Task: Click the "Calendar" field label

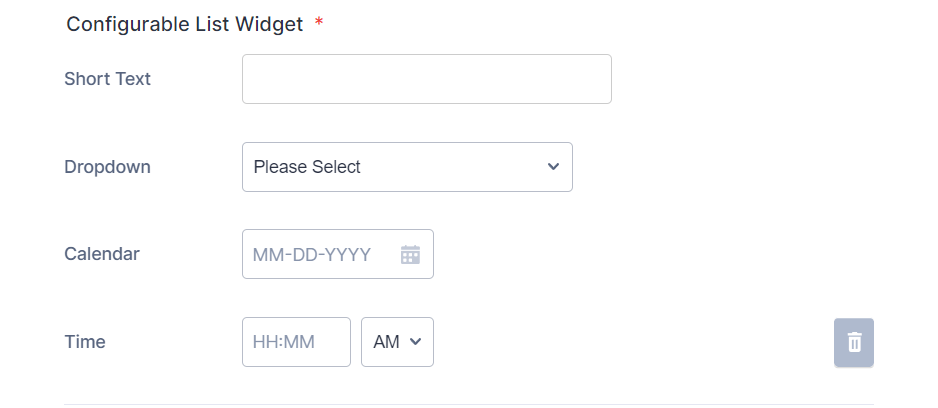Action: point(102,254)
